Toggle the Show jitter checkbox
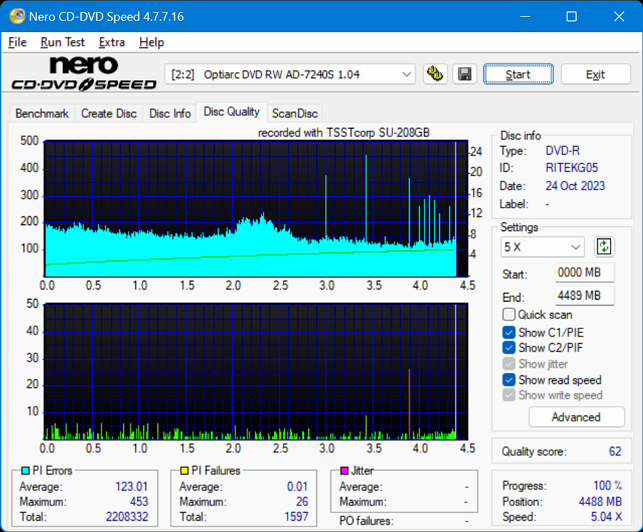Image resolution: width=643 pixels, height=532 pixels. (x=508, y=364)
